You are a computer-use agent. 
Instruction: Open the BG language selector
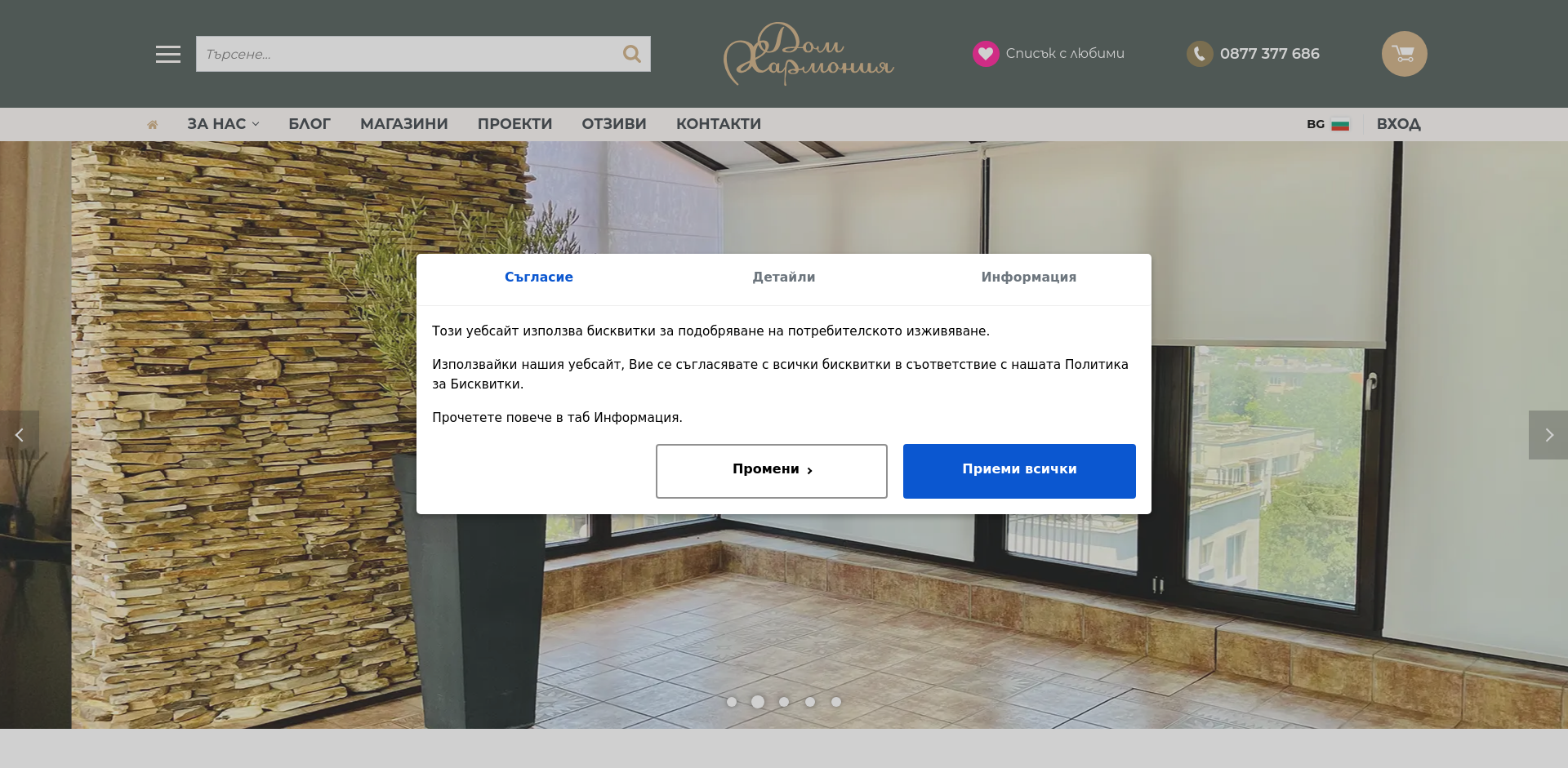pos(1327,124)
